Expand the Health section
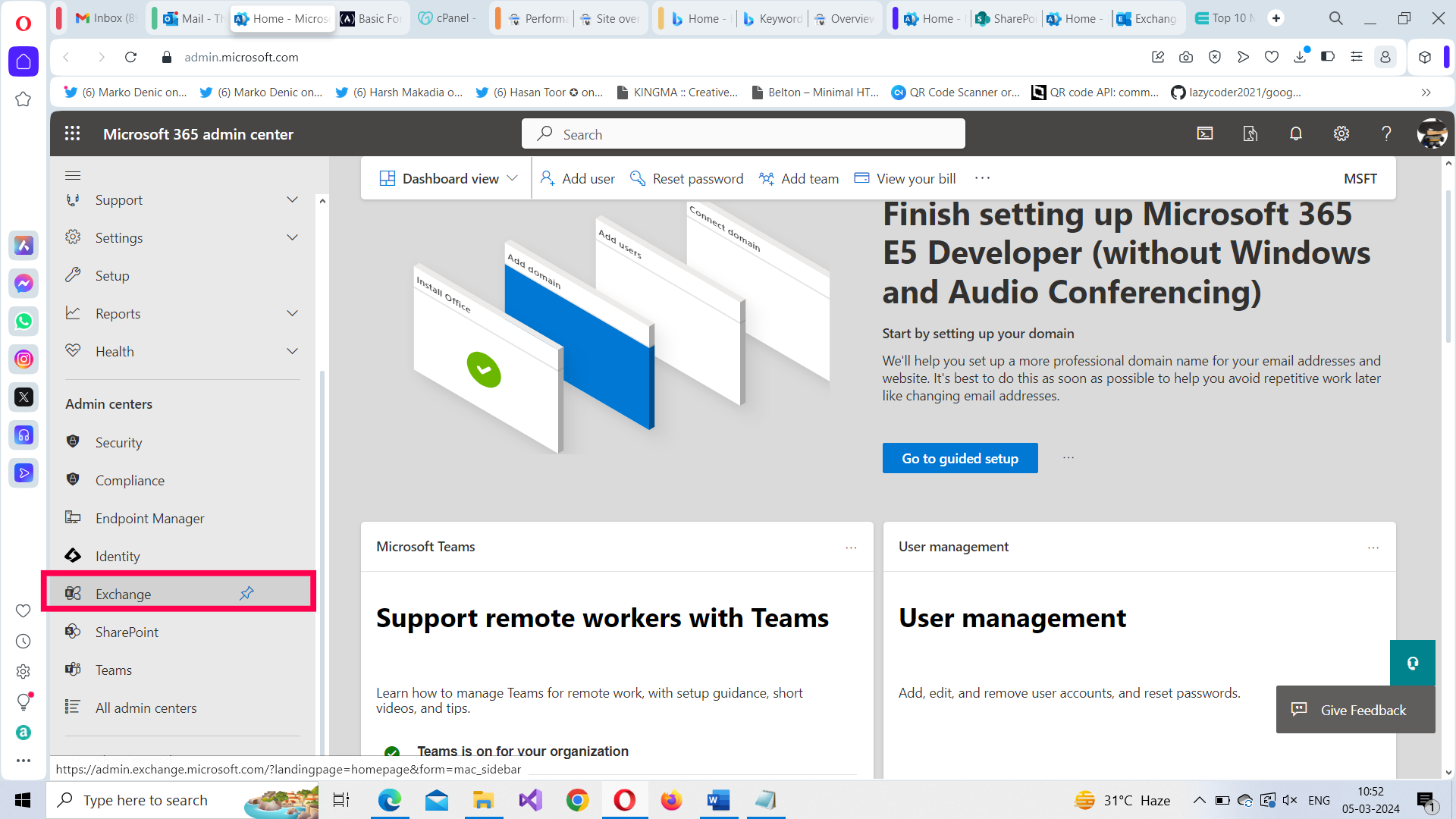Image resolution: width=1456 pixels, height=819 pixels. pos(293,351)
